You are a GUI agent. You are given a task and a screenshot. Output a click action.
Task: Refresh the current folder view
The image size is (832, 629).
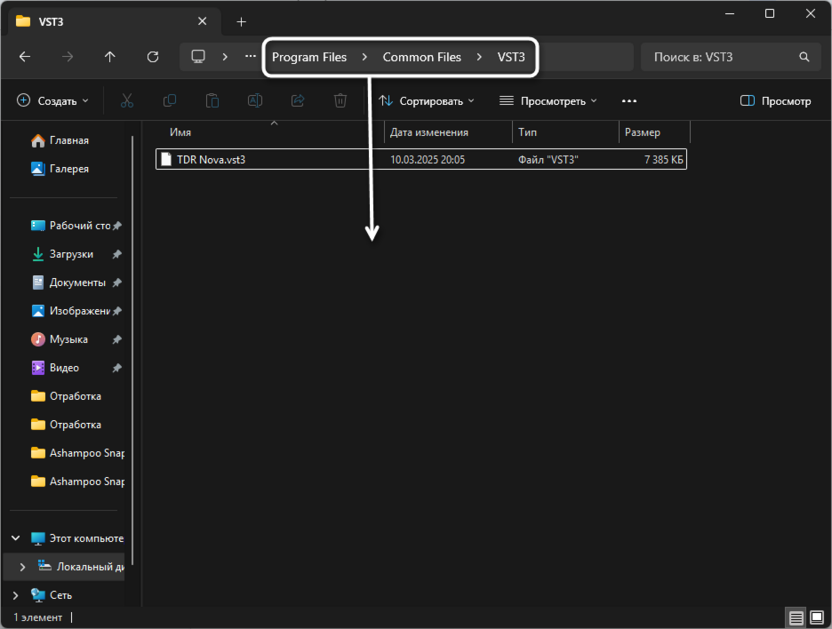(153, 57)
